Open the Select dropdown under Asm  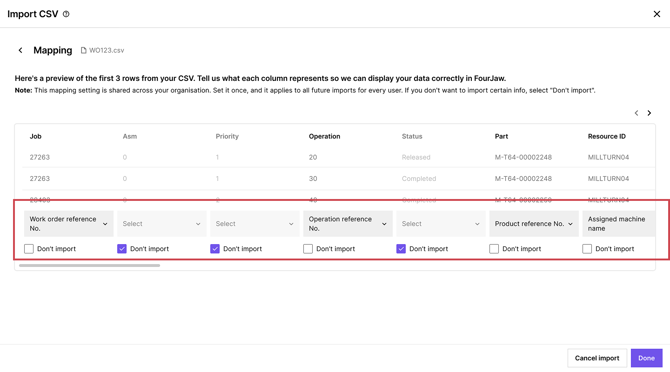pos(162,224)
